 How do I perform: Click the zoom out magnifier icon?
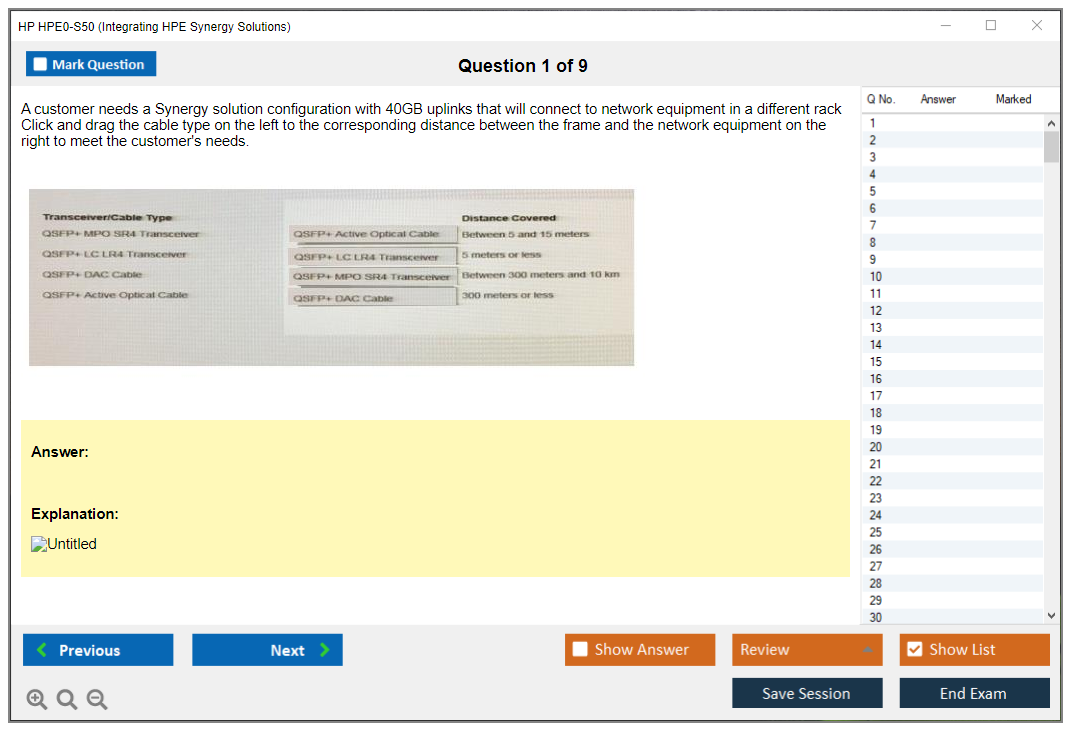coord(97,700)
